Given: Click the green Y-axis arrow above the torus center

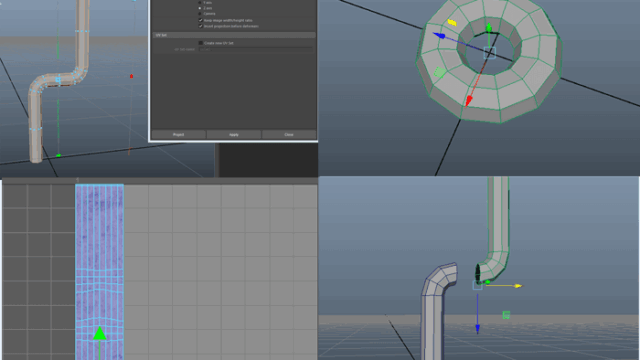Looking at the screenshot, I should pos(489,28).
